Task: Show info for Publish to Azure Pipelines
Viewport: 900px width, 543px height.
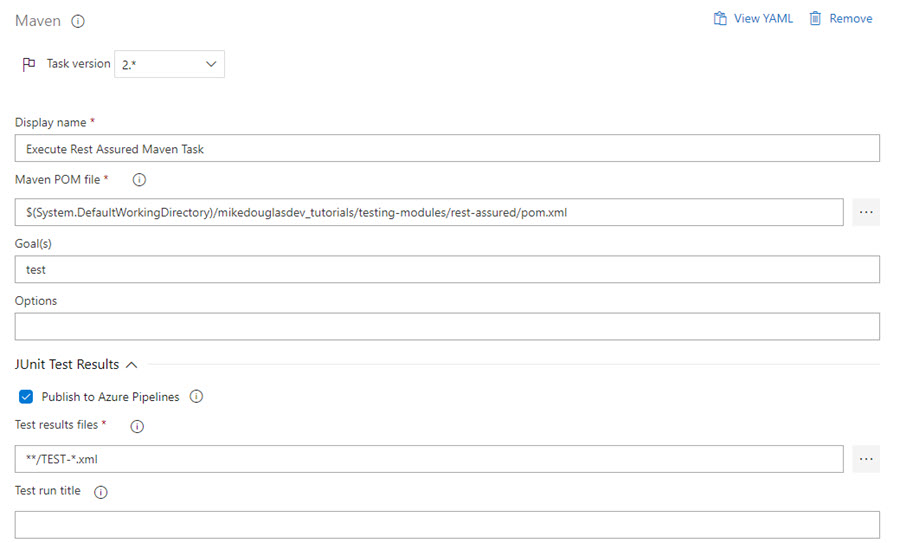Action: pos(196,397)
